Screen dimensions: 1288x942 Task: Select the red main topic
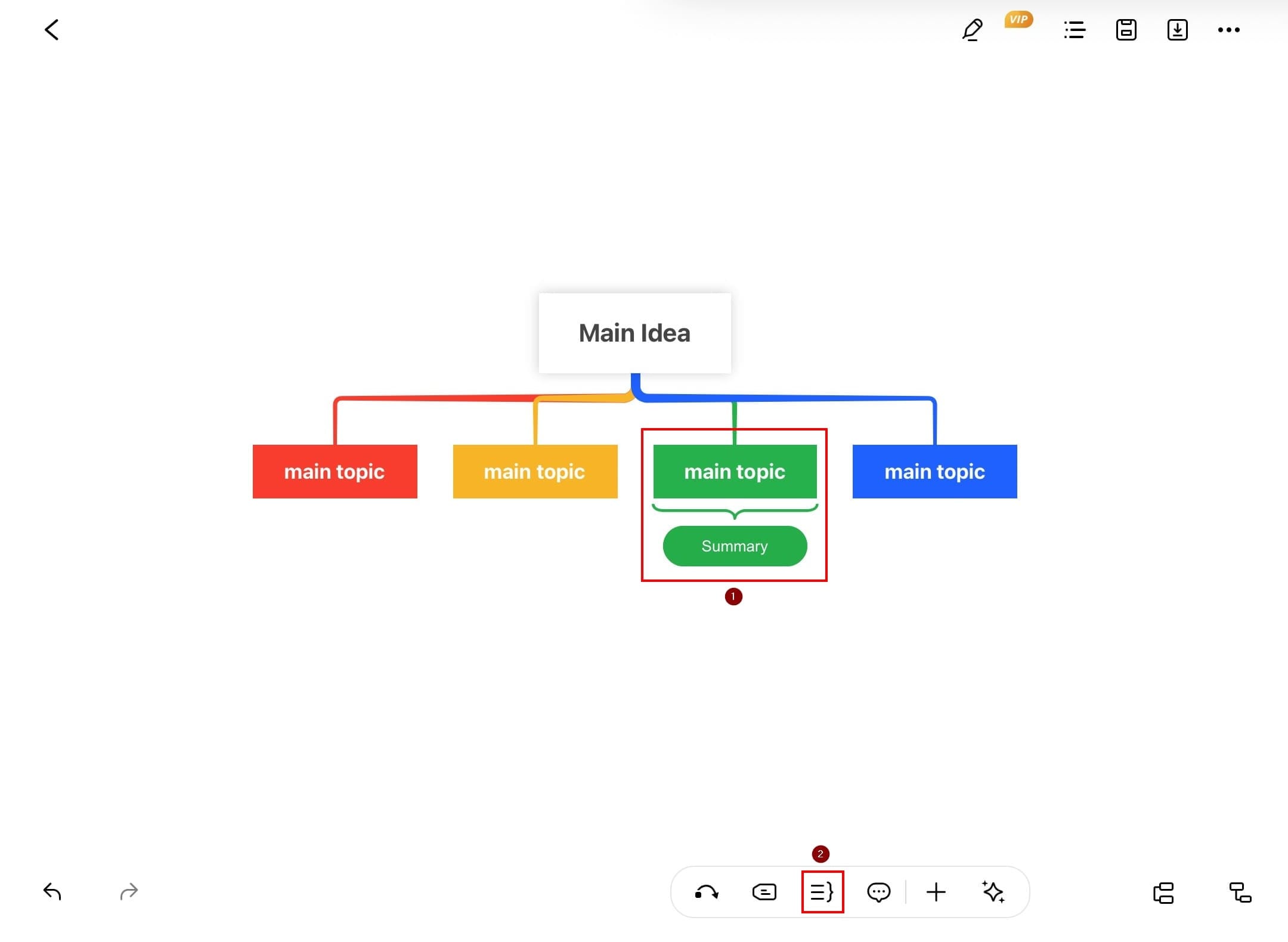(x=335, y=471)
